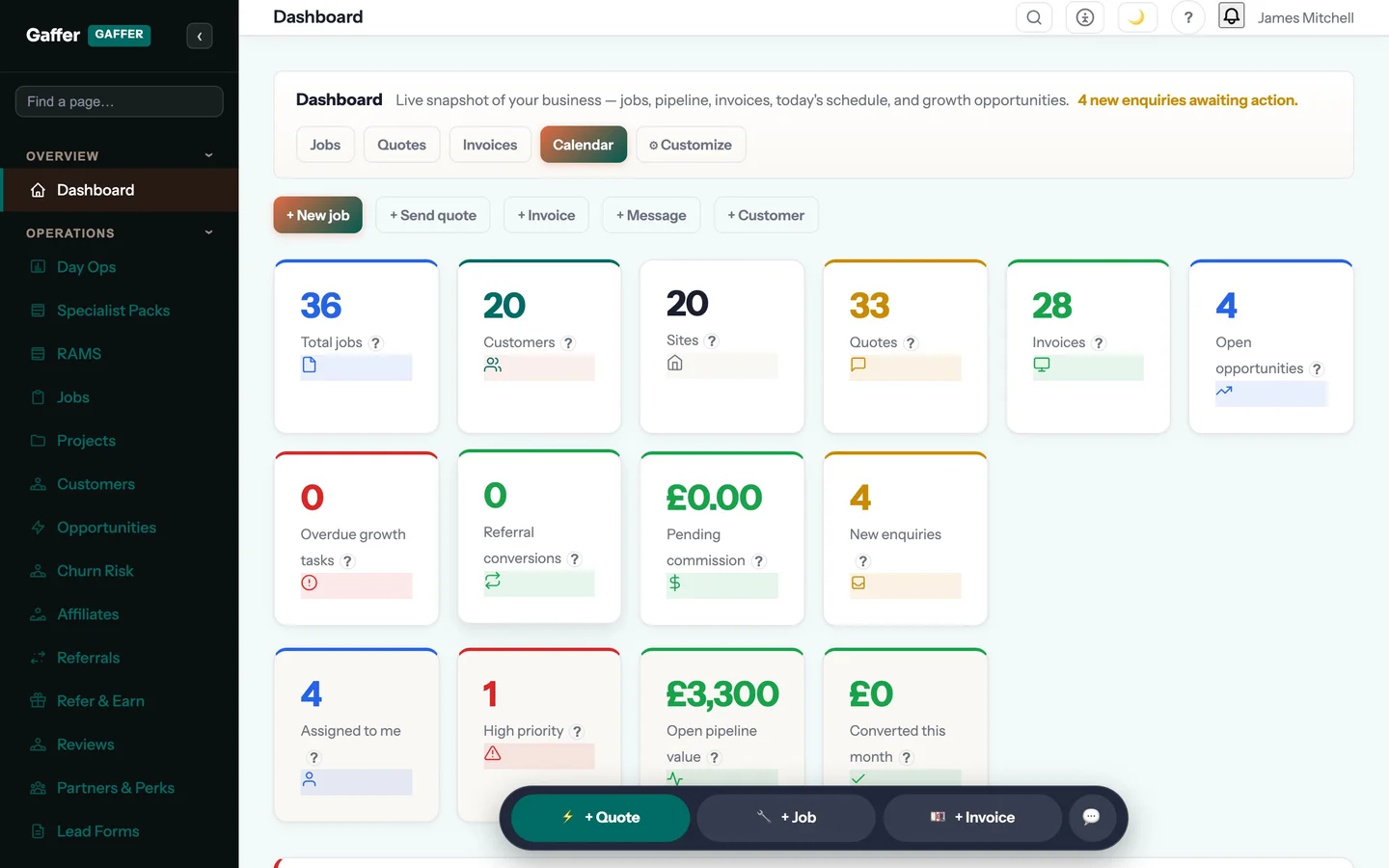
Task: Click the High priority help icon
Action: point(577,731)
